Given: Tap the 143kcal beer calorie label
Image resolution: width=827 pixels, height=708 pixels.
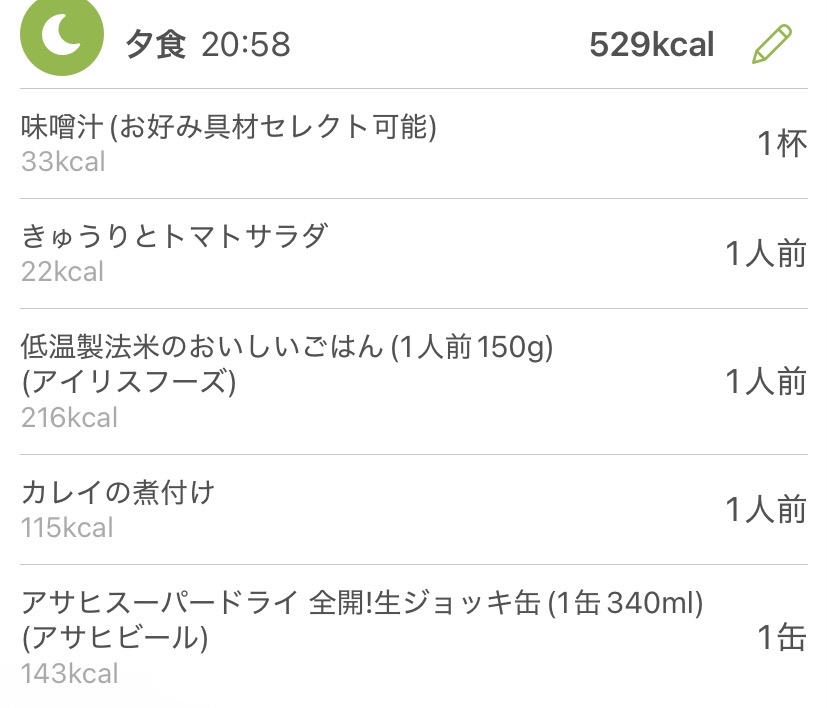Looking at the screenshot, I should tap(69, 674).
